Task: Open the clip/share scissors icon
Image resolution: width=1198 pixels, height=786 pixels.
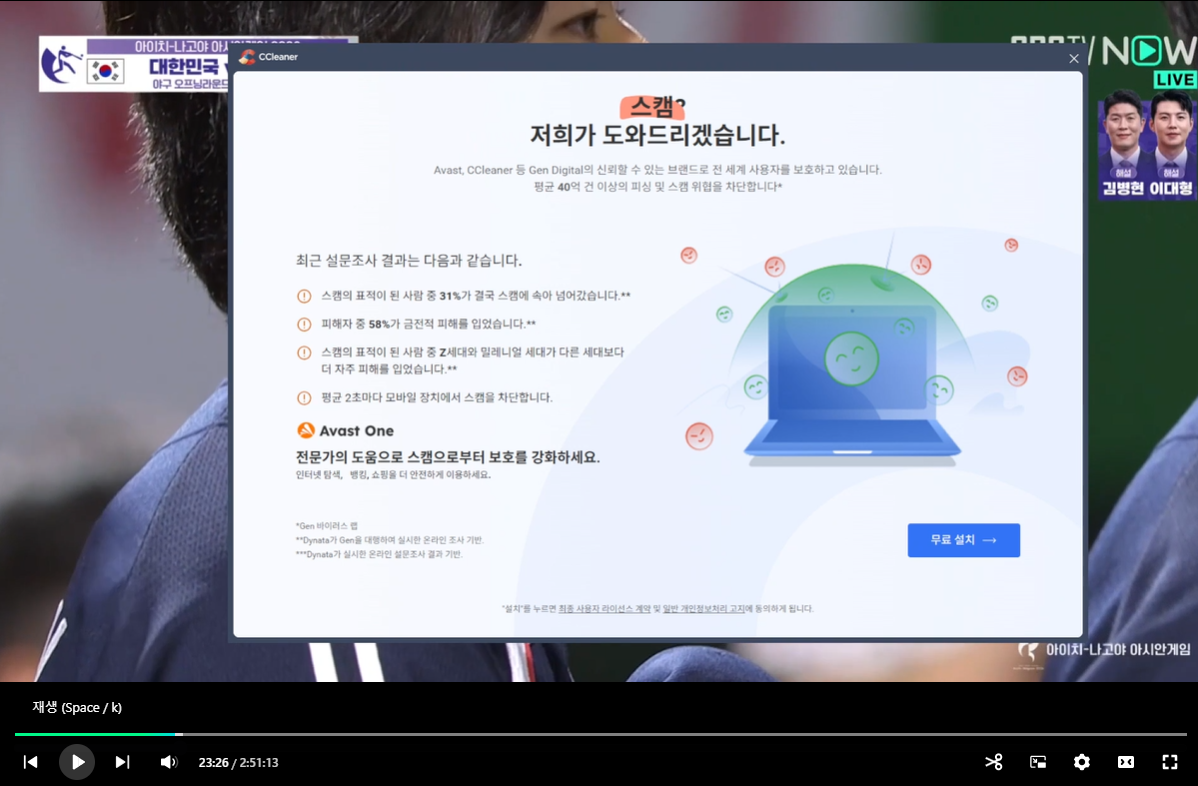Action: pyautogui.click(x=993, y=762)
